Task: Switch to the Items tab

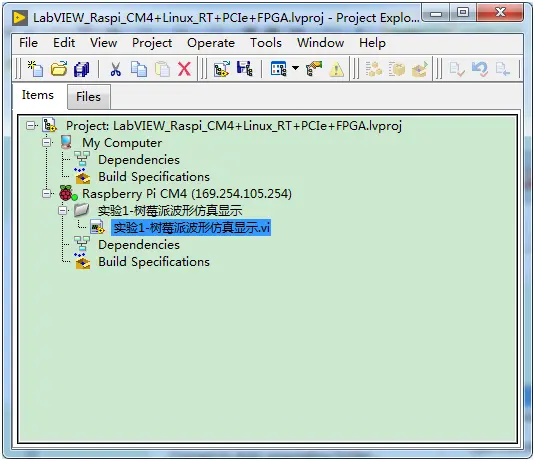Action: (38, 95)
